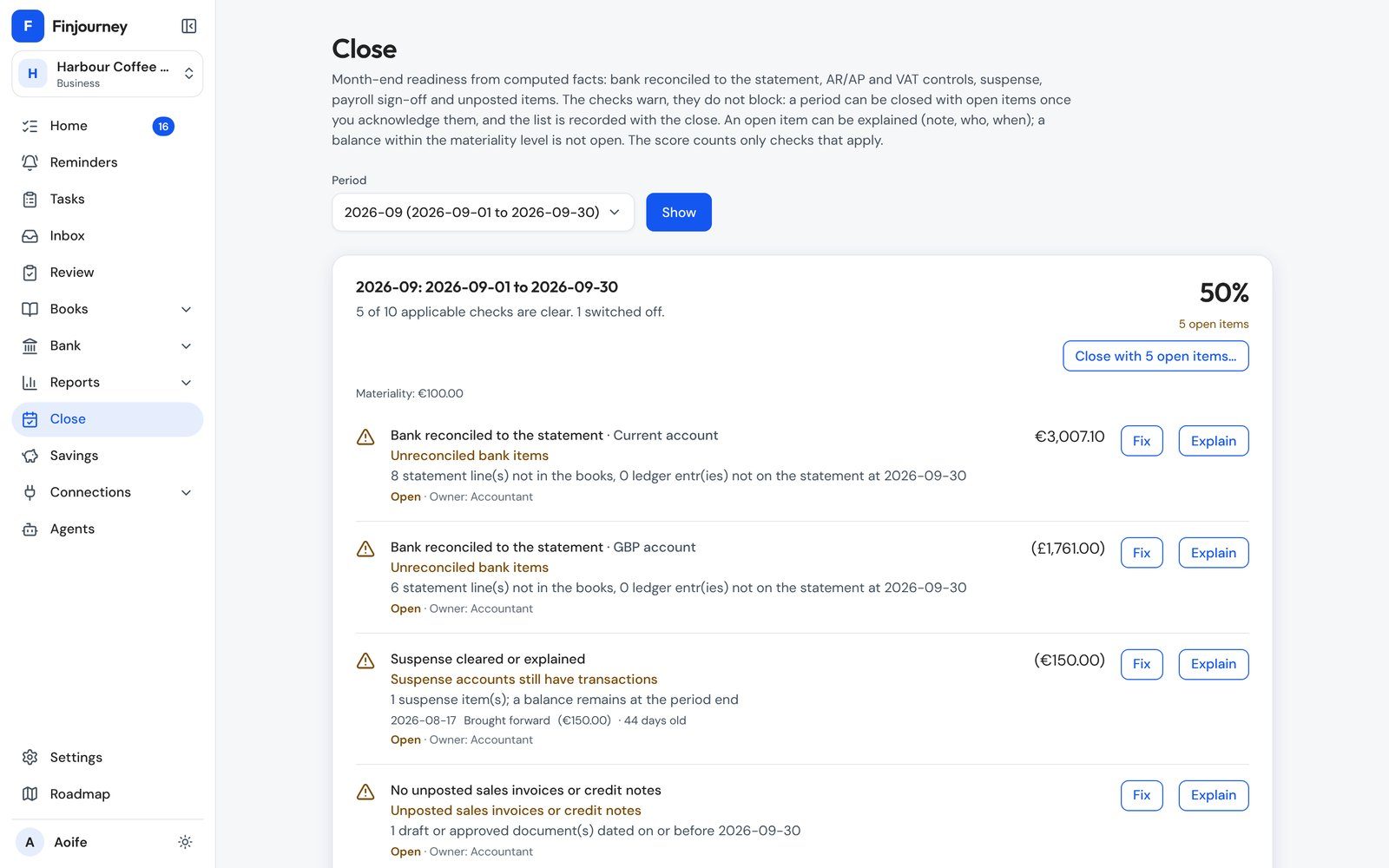Click the blue Show button
Viewport: 1389px width, 868px height.
click(679, 212)
